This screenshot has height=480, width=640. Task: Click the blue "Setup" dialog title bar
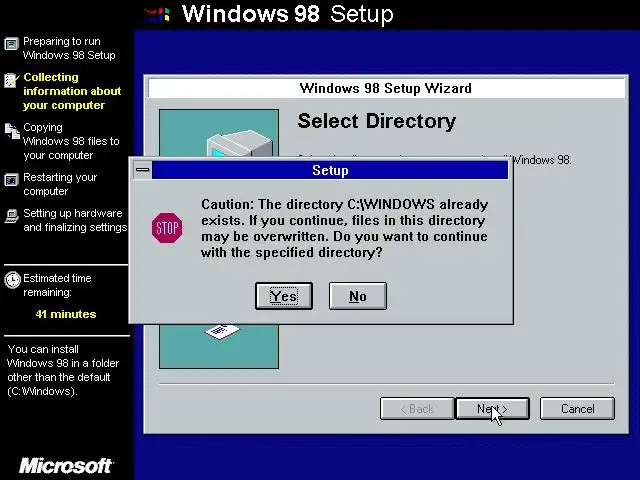click(x=330, y=170)
